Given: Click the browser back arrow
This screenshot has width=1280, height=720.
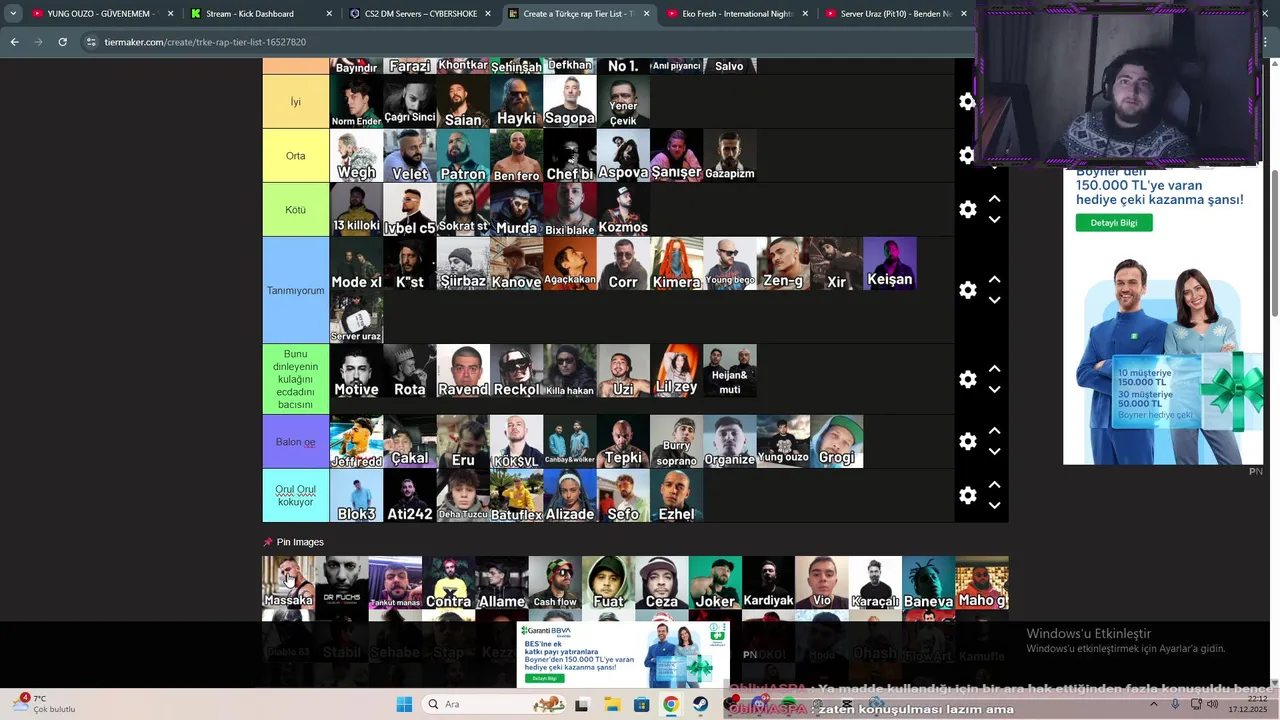Looking at the screenshot, I should (14, 42).
